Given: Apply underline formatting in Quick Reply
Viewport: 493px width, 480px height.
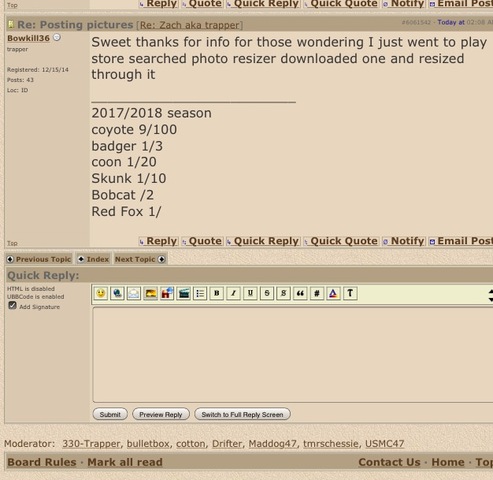Looking at the screenshot, I should coord(250,293).
